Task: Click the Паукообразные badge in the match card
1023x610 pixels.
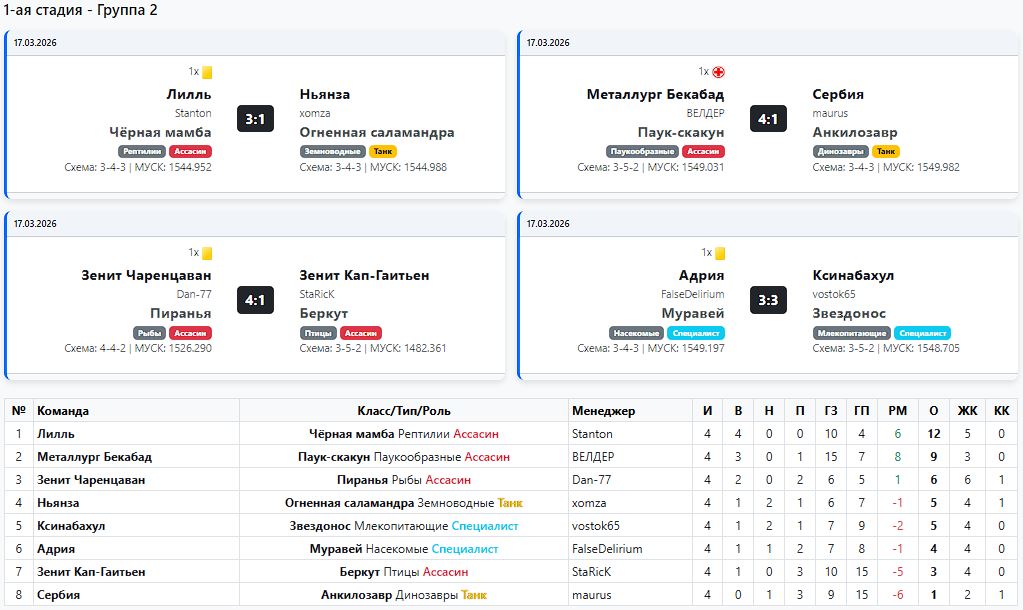Action: pos(642,152)
